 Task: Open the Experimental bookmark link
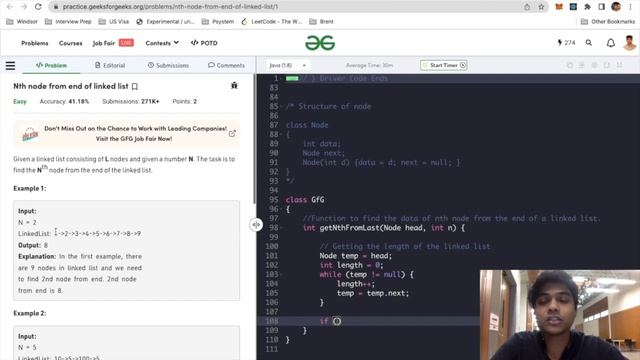[x=165, y=22]
